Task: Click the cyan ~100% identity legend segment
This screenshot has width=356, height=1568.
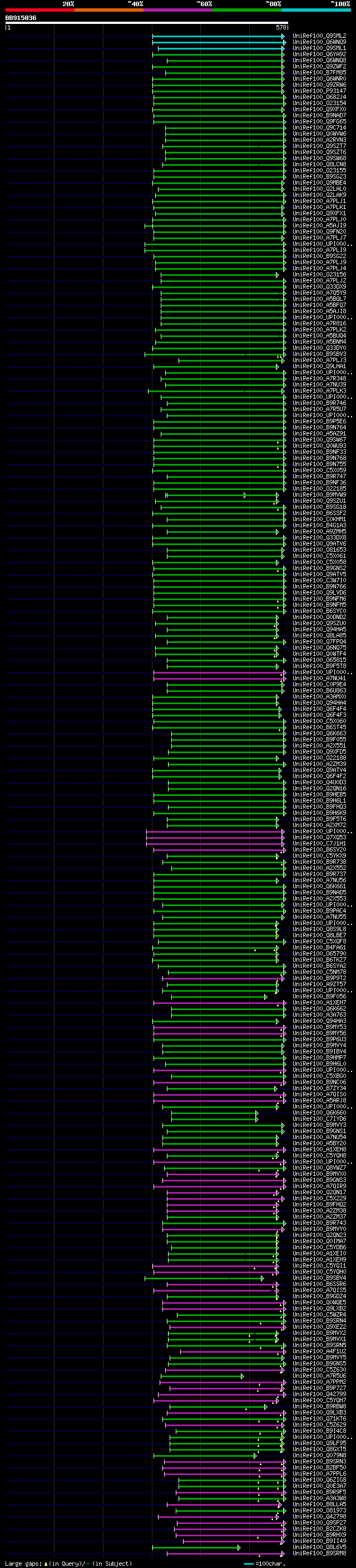Action: click(x=316, y=10)
